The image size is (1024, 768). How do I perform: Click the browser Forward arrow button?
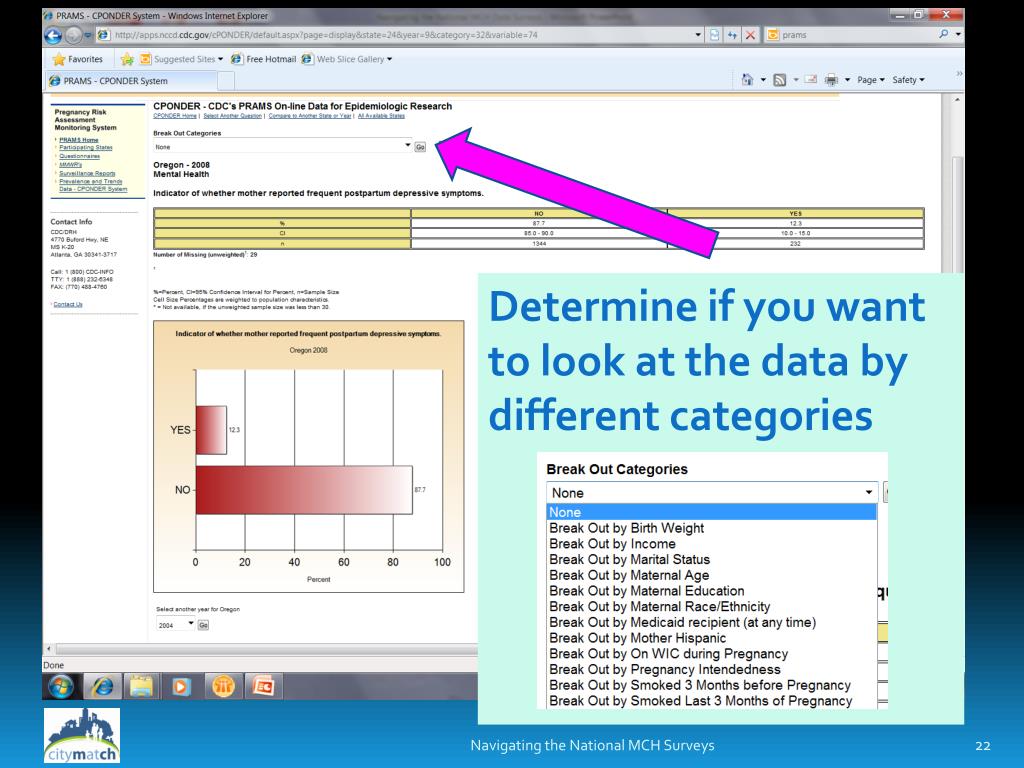pyautogui.click(x=73, y=35)
